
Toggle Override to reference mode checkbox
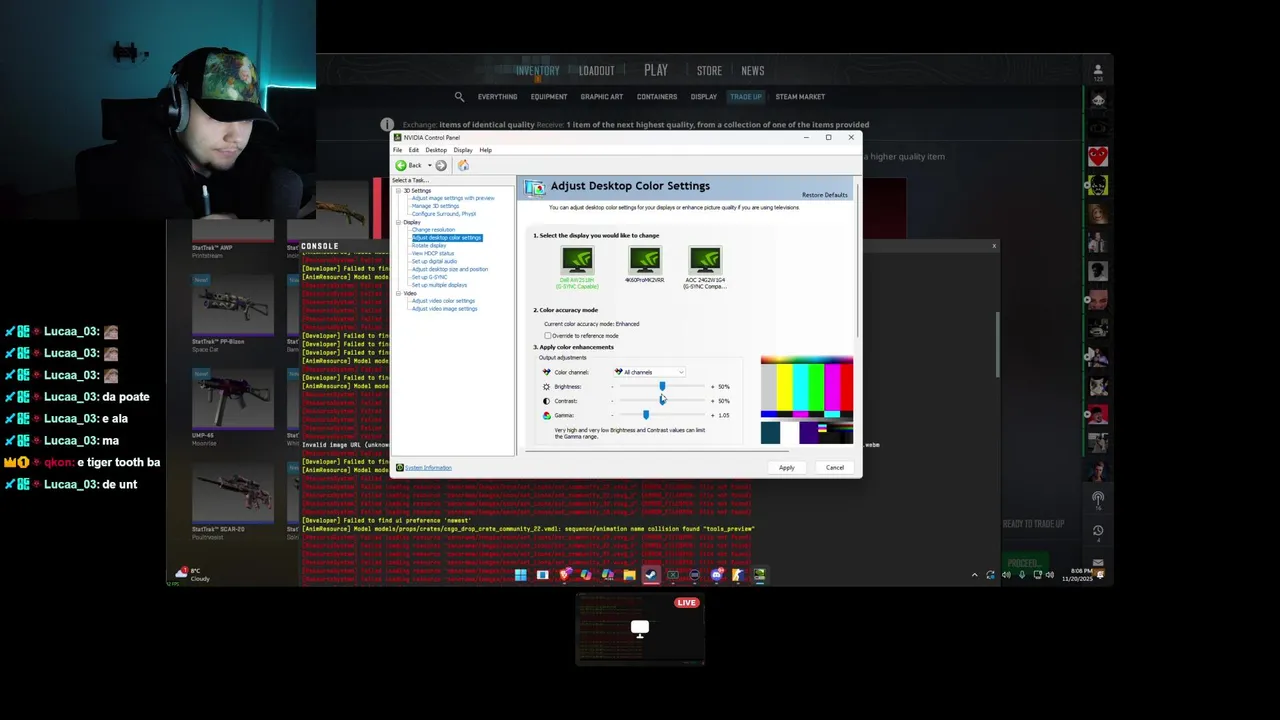[548, 336]
